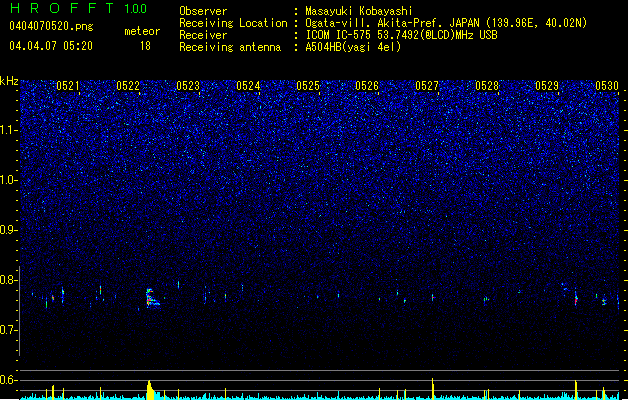The height and width of the screenshot is (400, 629).
Task: Click the red meteor echo near 0529
Action: 576,300
